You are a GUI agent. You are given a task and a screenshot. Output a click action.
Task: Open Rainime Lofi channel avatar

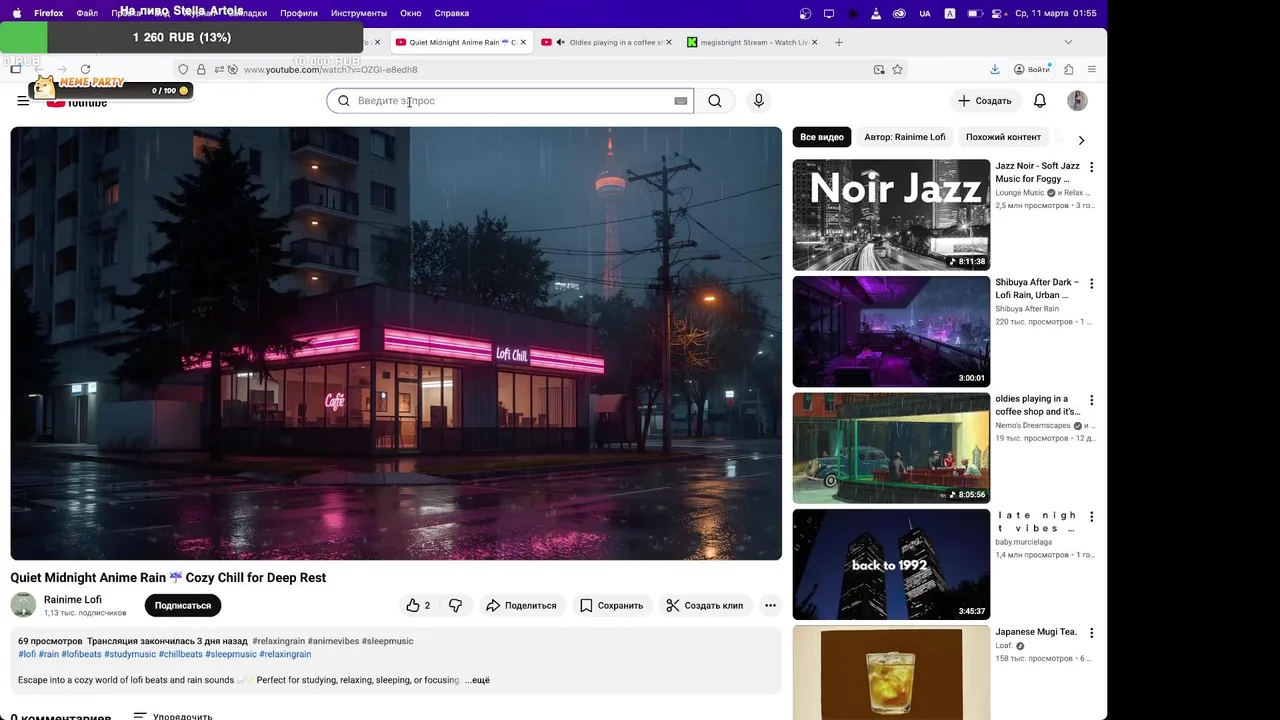pyautogui.click(x=23, y=605)
